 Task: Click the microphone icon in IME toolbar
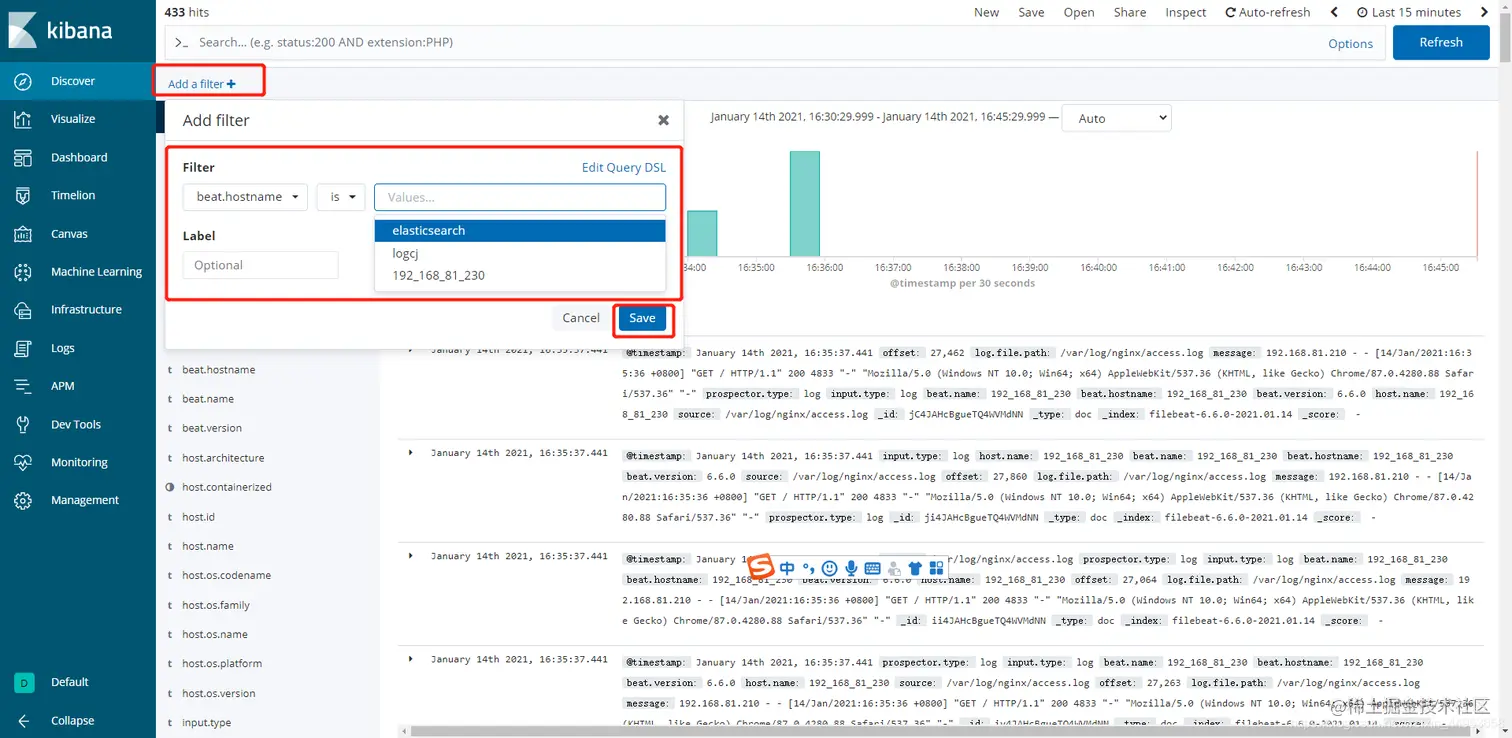[x=850, y=568]
